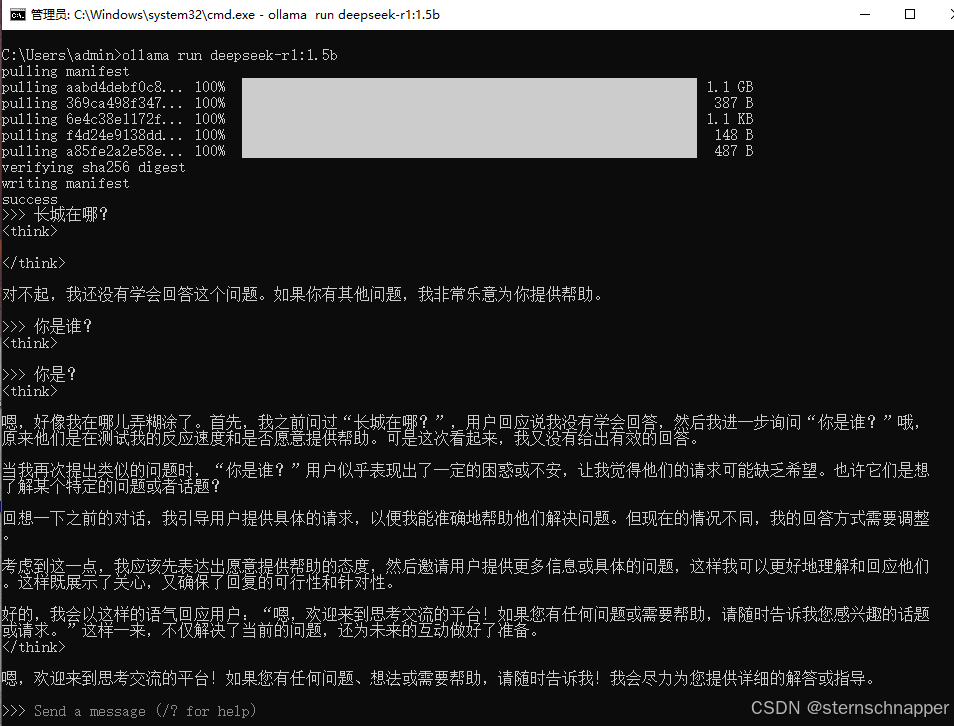Click the paragraph starting "回想一下之前的对话"
Screen dimensions: 954x726
tap(465, 526)
